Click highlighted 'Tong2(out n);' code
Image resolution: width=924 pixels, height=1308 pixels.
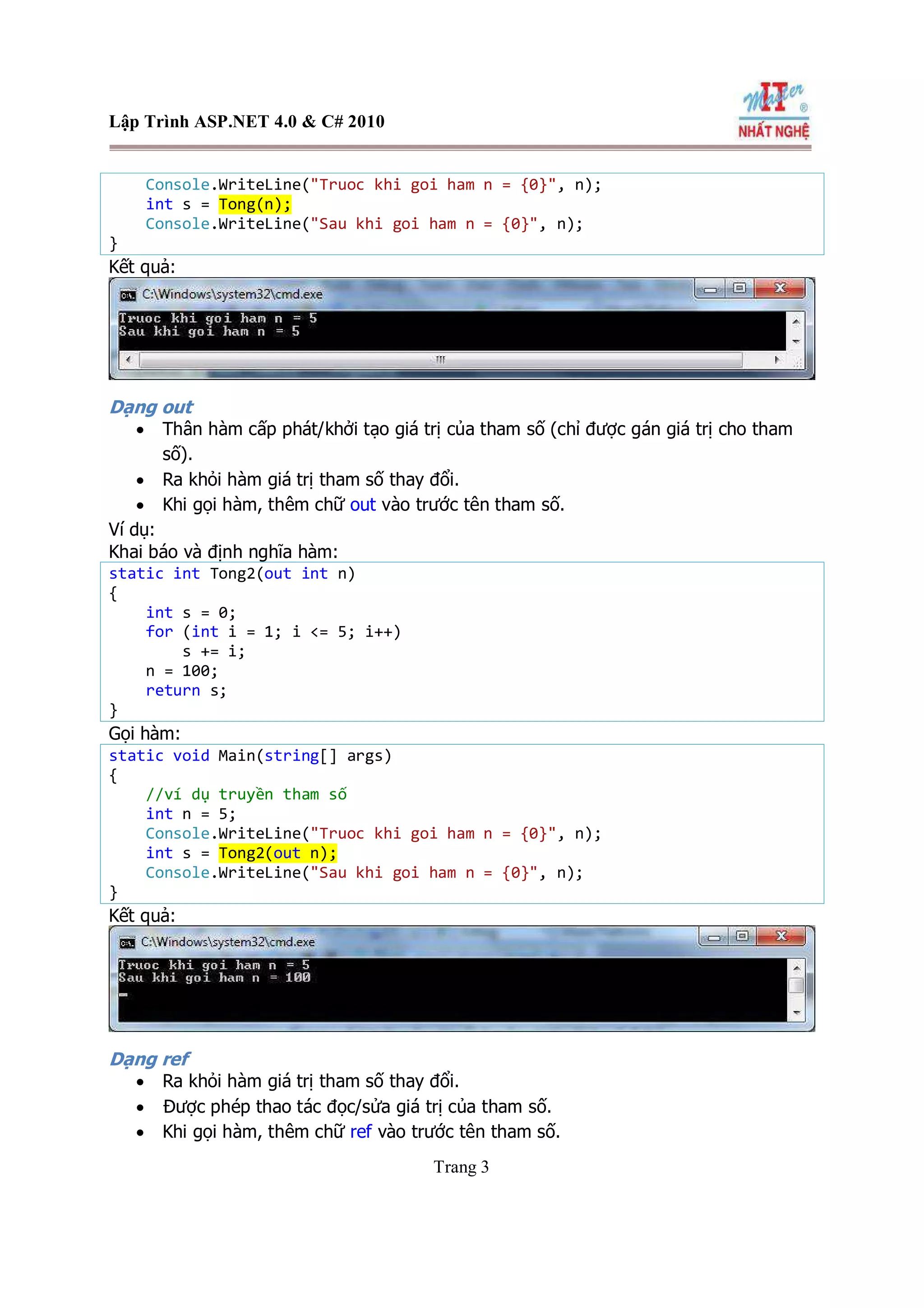(x=278, y=853)
